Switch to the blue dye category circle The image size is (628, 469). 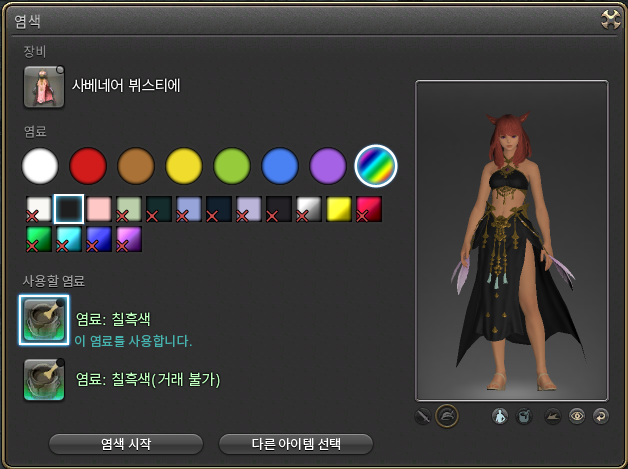[x=280, y=166]
